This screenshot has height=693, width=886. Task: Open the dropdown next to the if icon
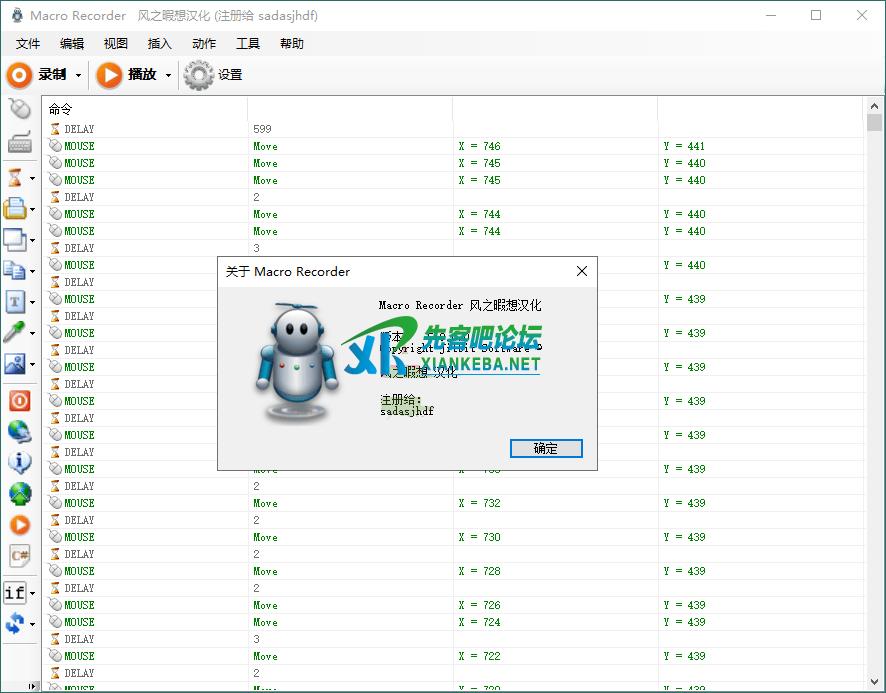32,593
